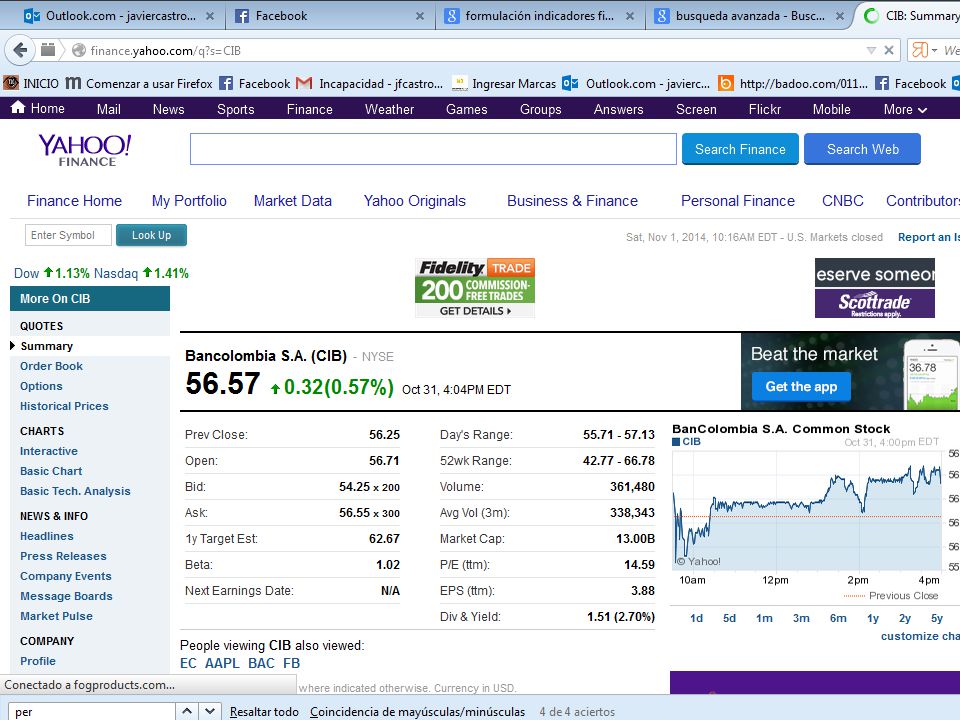Click the AAPL ticker link
Image resolution: width=960 pixels, height=720 pixels.
point(222,663)
